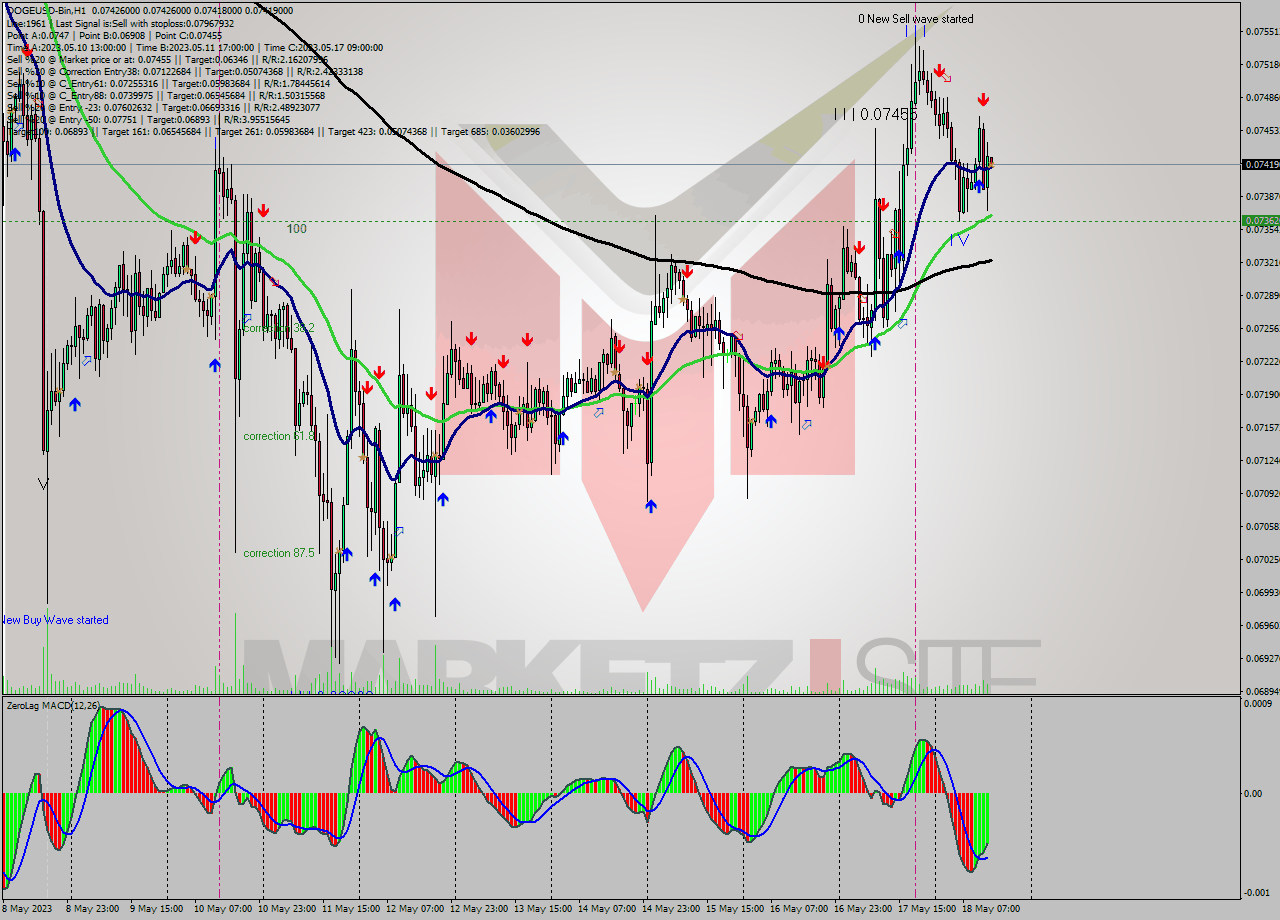Click the '10 May 07:00' time axis label
Viewport: 1280px width, 920px height.
coord(223,909)
